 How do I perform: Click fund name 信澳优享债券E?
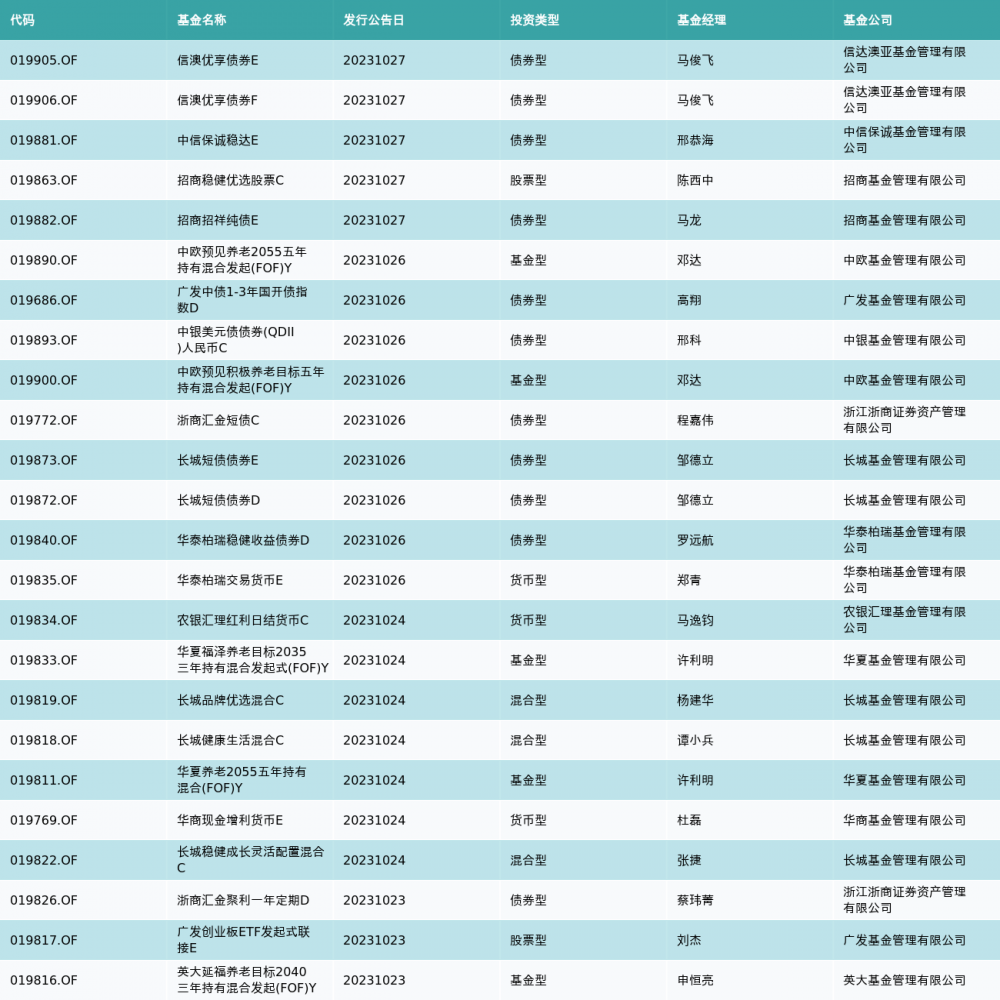click(217, 60)
